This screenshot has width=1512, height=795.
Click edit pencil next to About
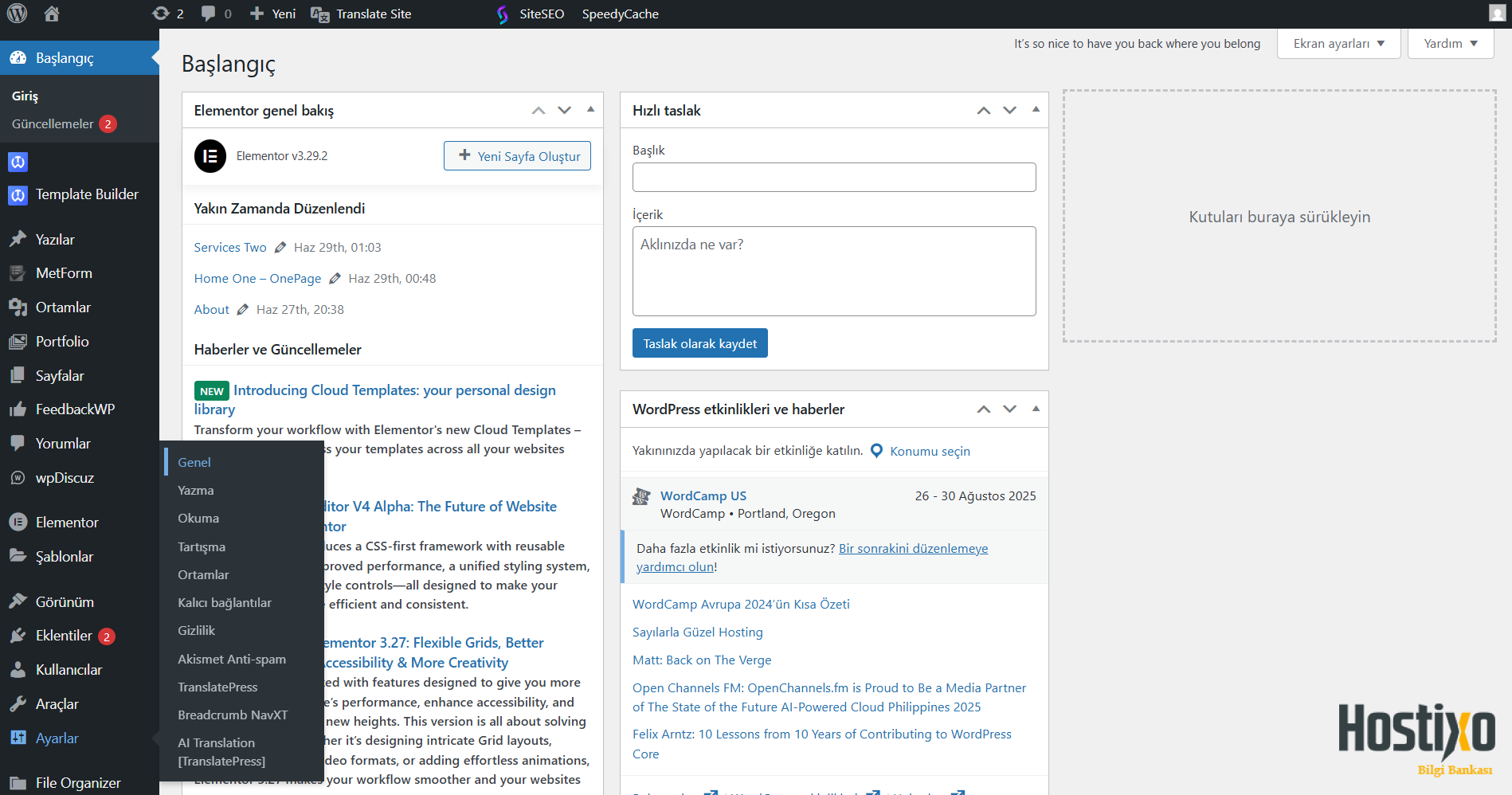(243, 310)
